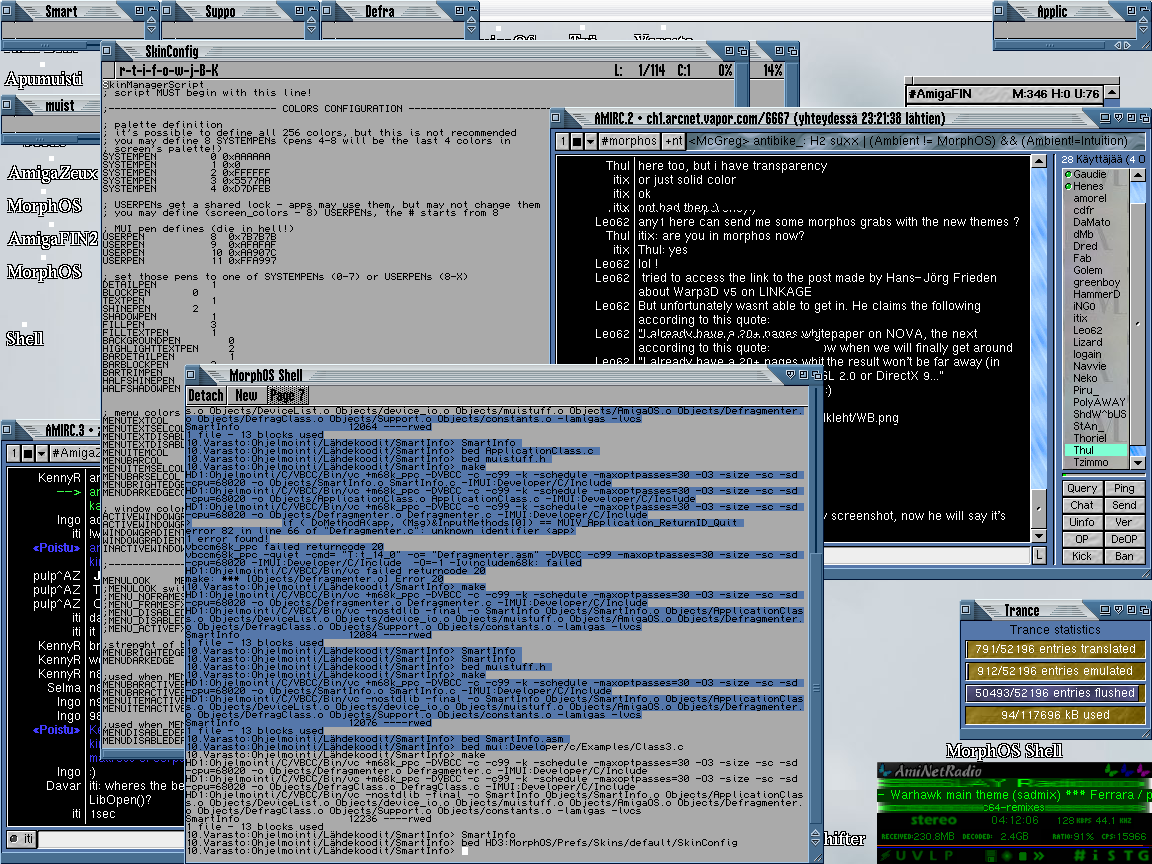Click the U icon in AmiNetRadio
This screenshot has width=1152, height=864.
click(x=900, y=856)
